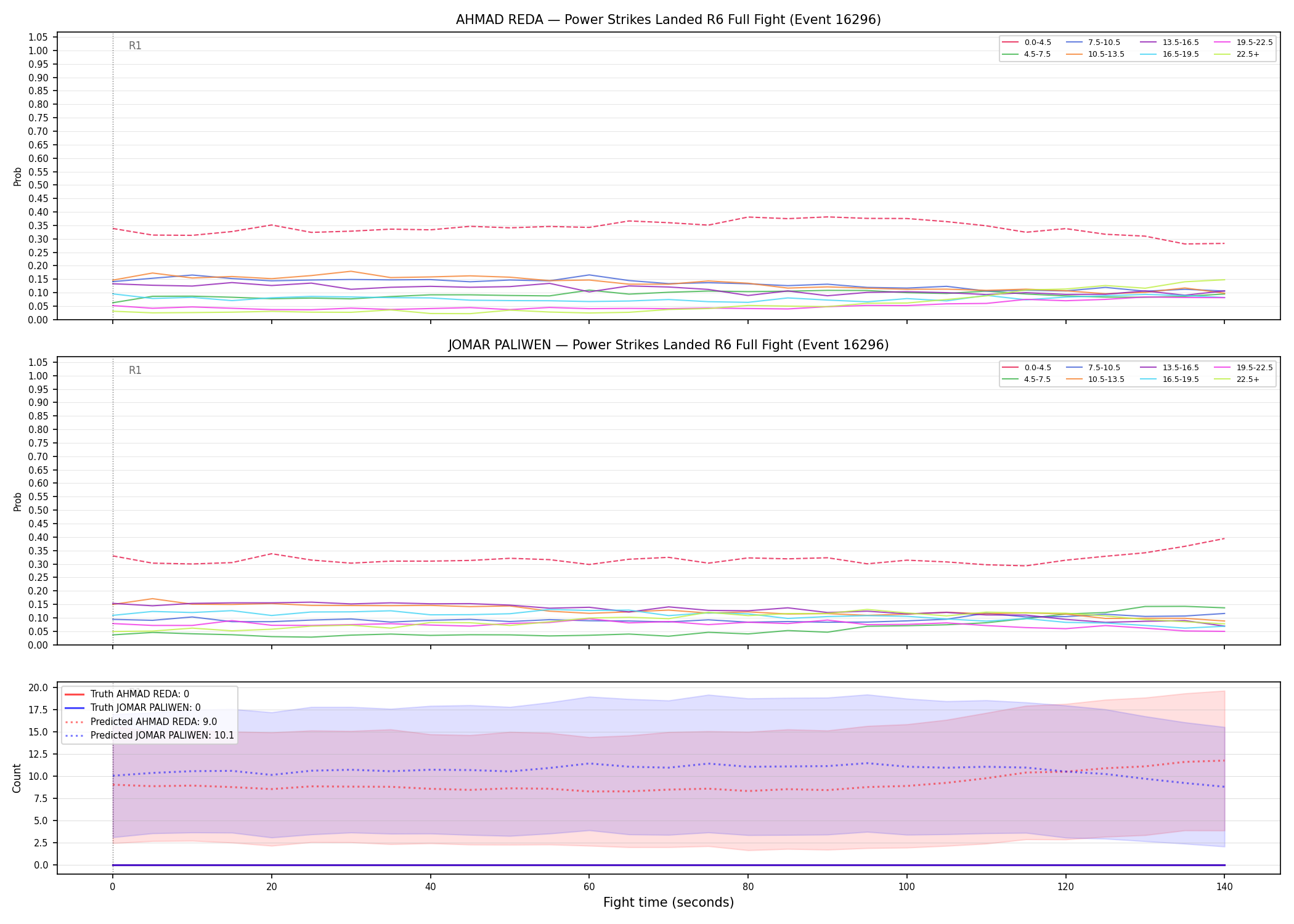The height and width of the screenshot is (924, 1294).
Task: Select Predicted JOMAR PALIWEN: 10.1 legend entry
Action: [x=149, y=736]
